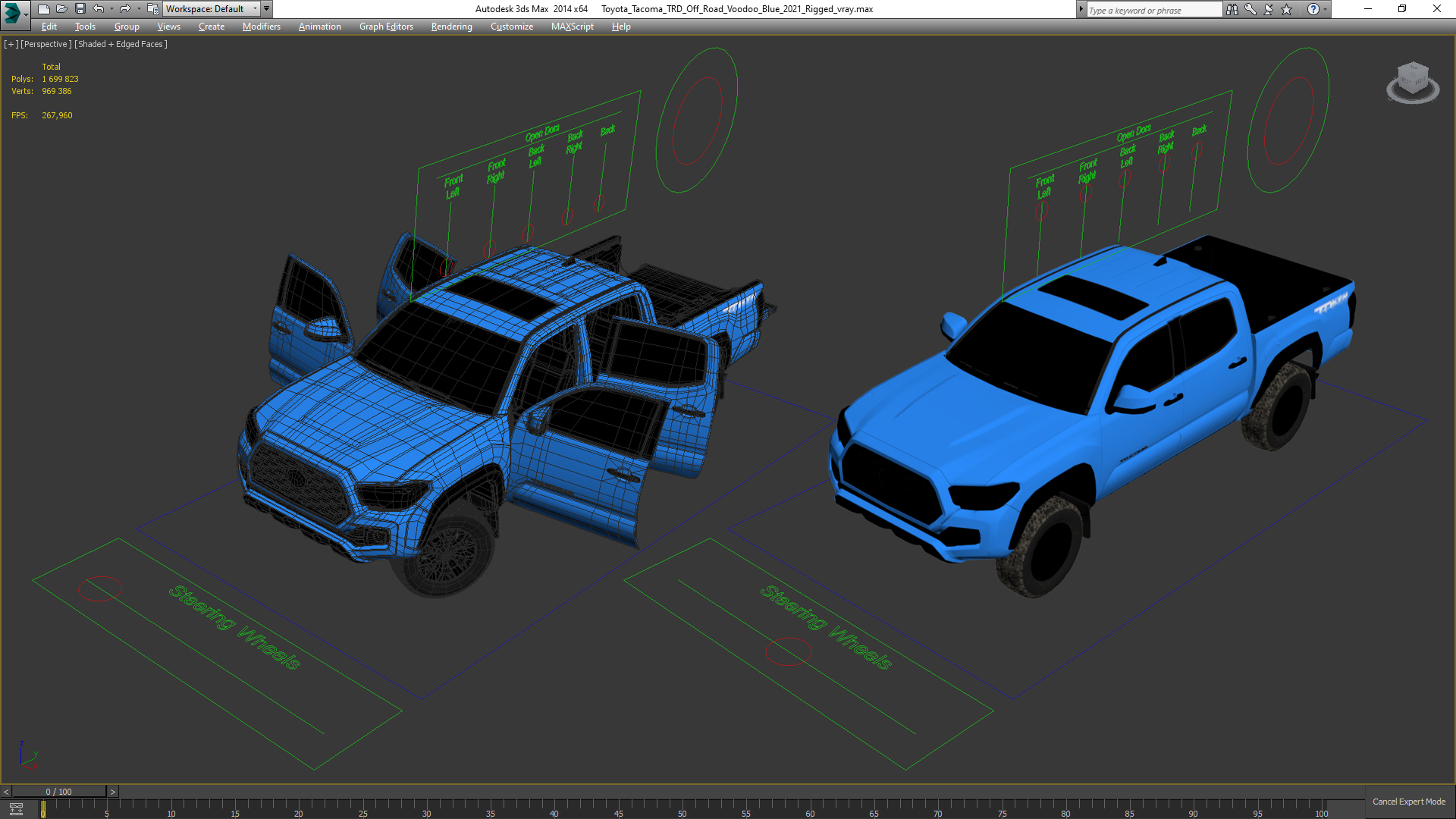Open the Tools menu
Image resolution: width=1456 pixels, height=819 pixels.
pyautogui.click(x=85, y=27)
